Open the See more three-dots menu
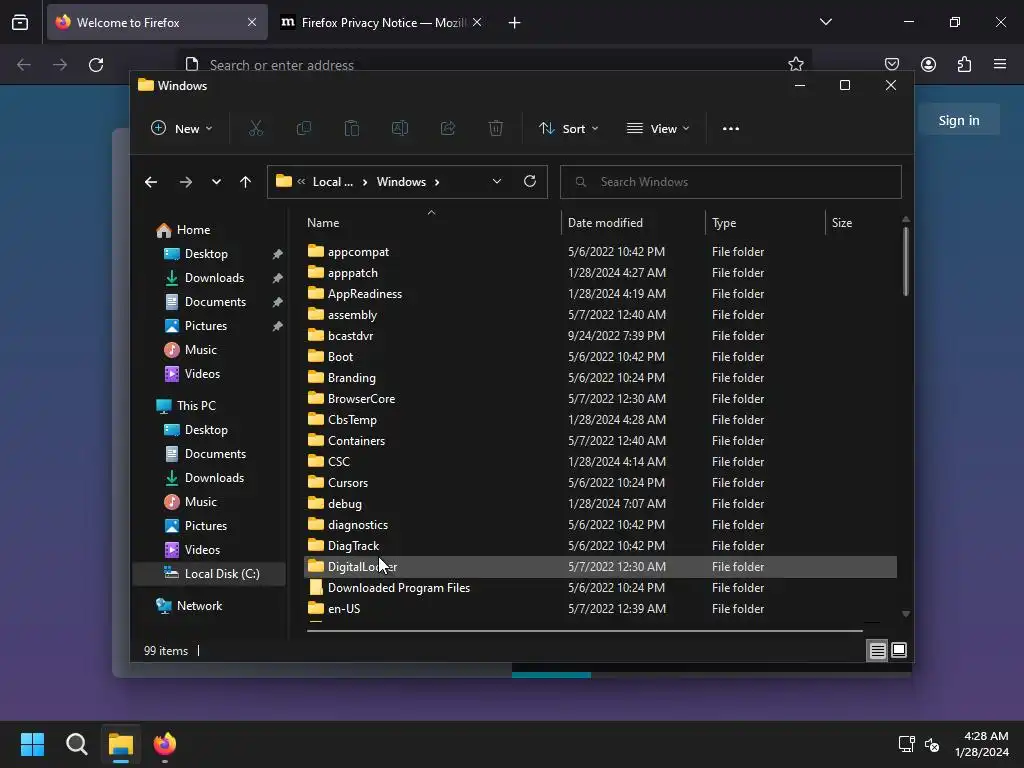 [731, 129]
